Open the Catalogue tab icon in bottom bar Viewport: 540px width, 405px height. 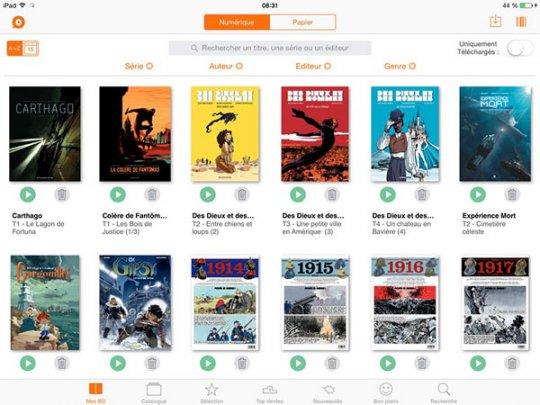pyautogui.click(x=154, y=390)
